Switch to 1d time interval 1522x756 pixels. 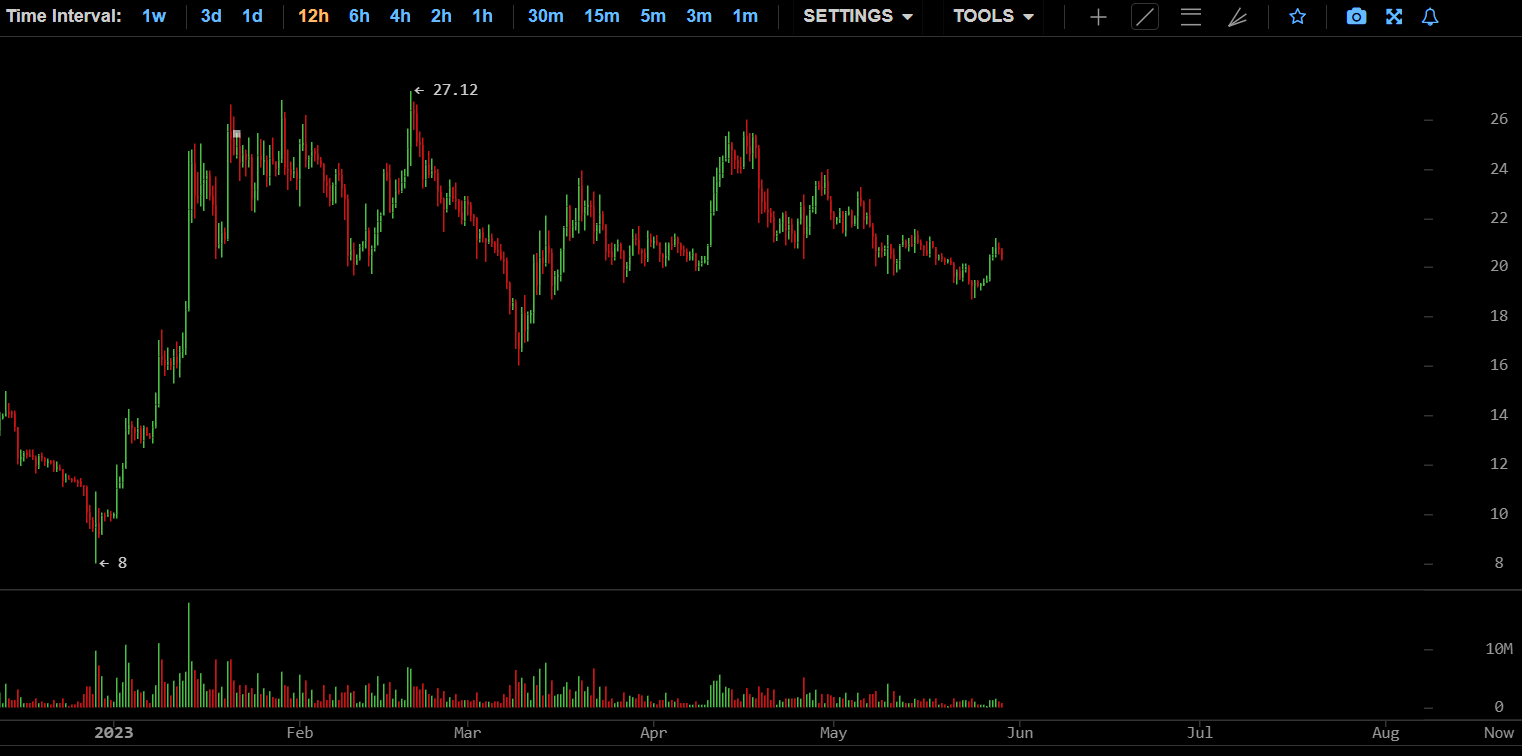pos(252,16)
